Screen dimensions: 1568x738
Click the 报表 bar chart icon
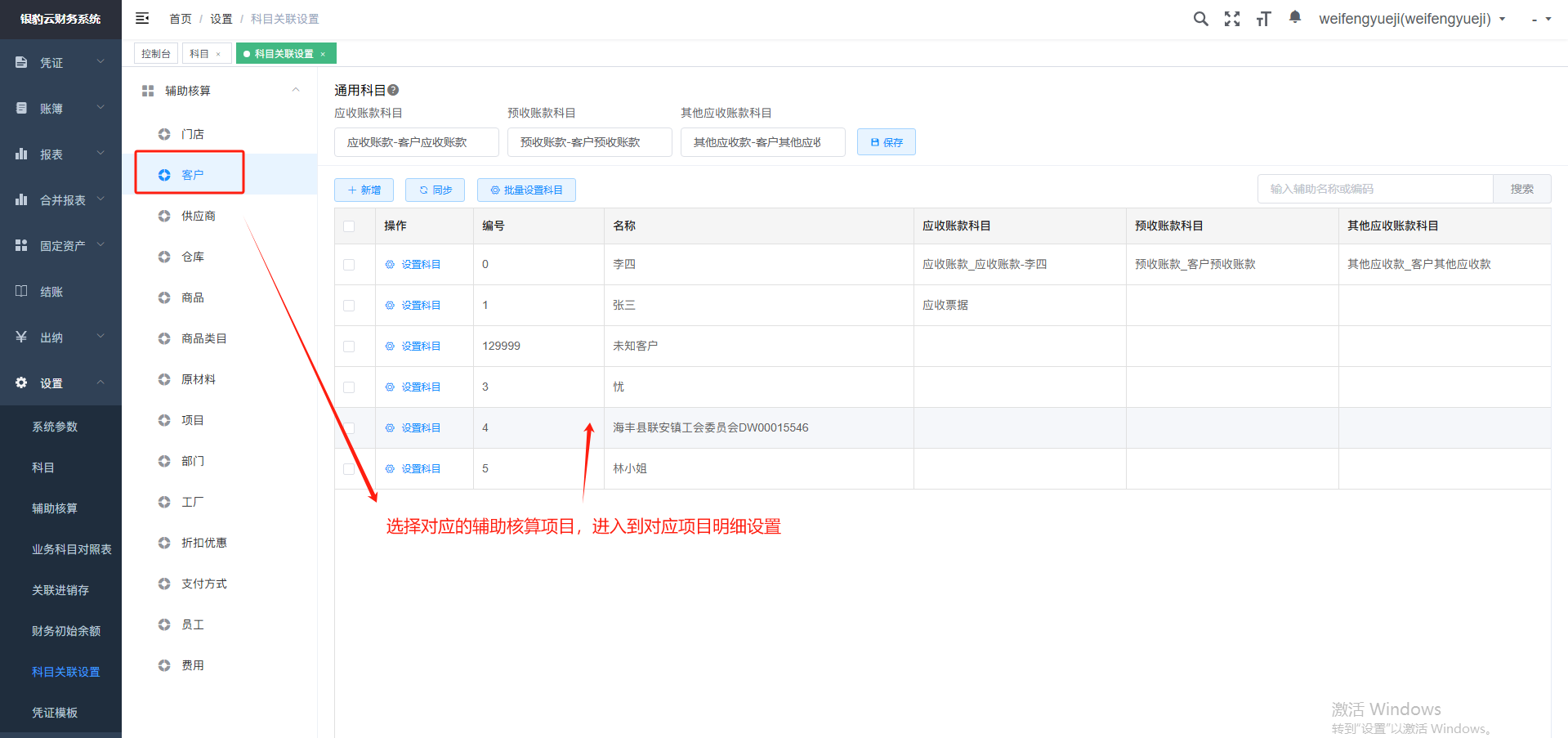(21, 154)
